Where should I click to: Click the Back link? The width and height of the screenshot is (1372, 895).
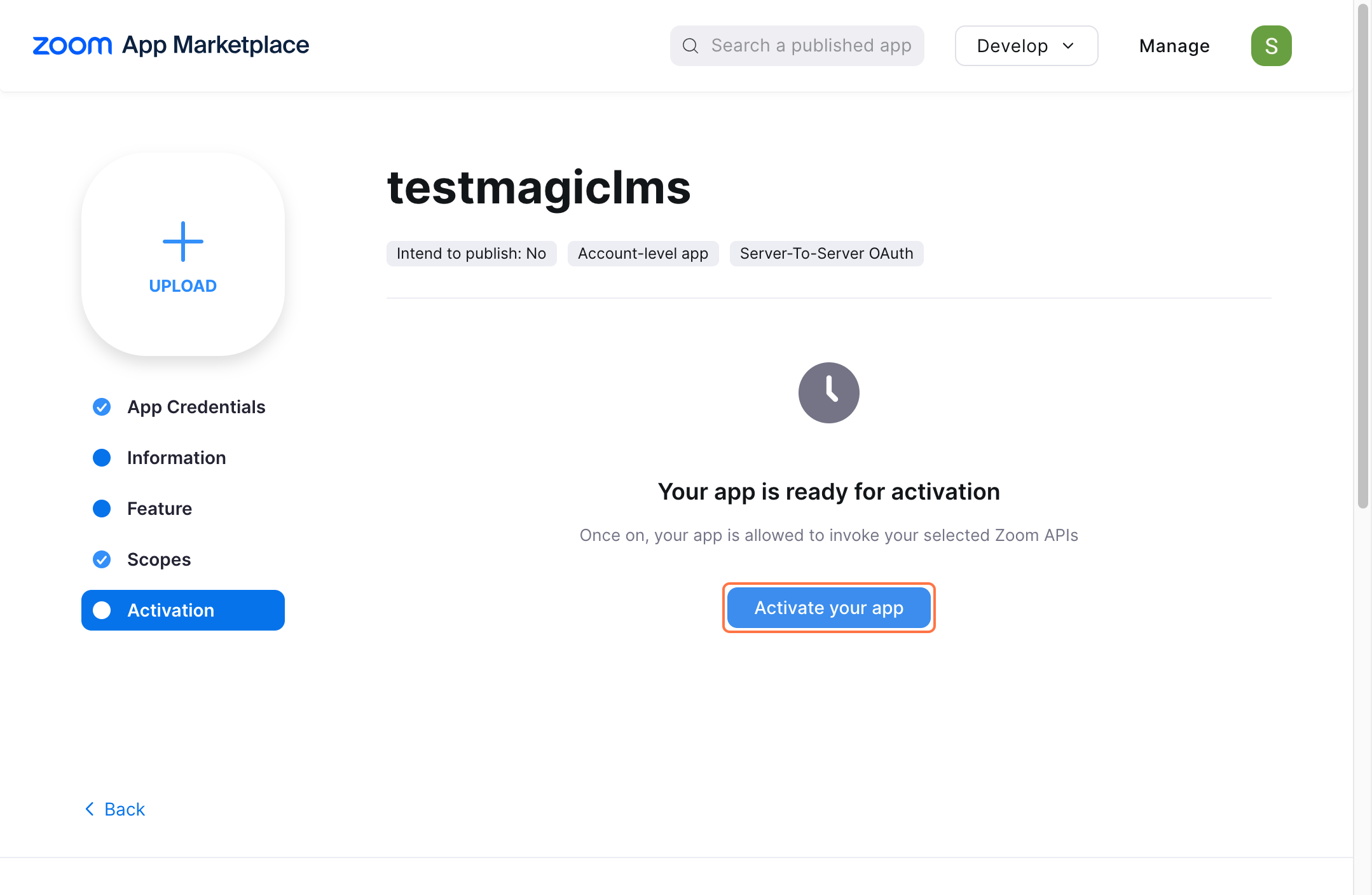[115, 809]
